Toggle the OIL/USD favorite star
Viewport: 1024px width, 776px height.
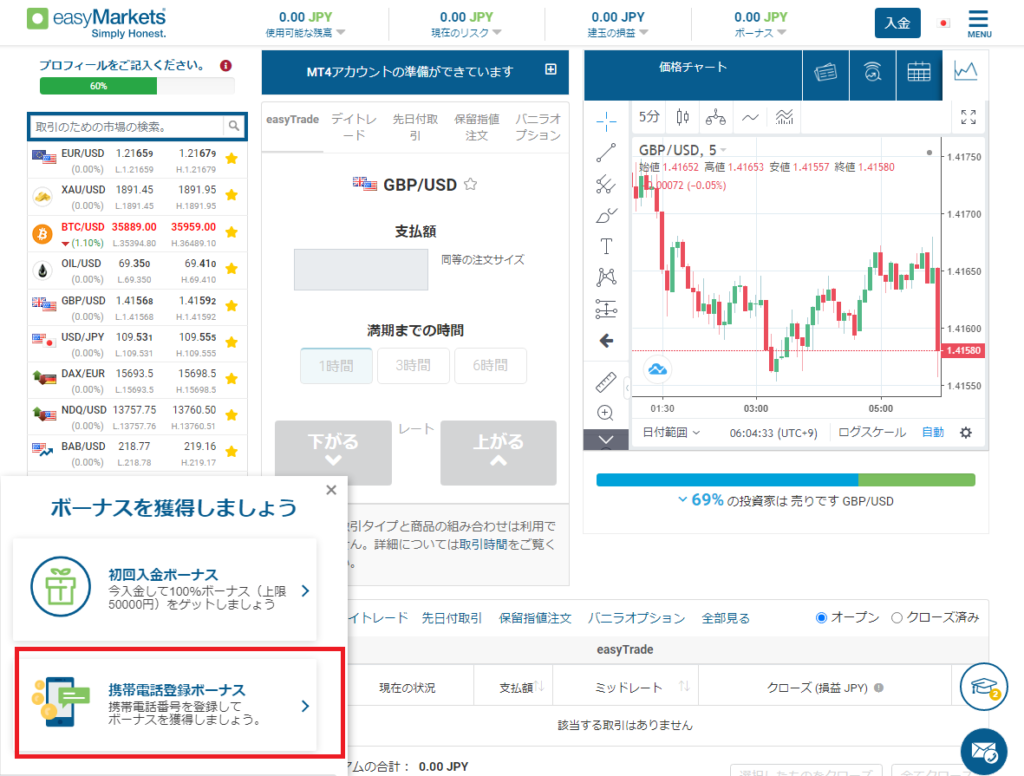[231, 268]
